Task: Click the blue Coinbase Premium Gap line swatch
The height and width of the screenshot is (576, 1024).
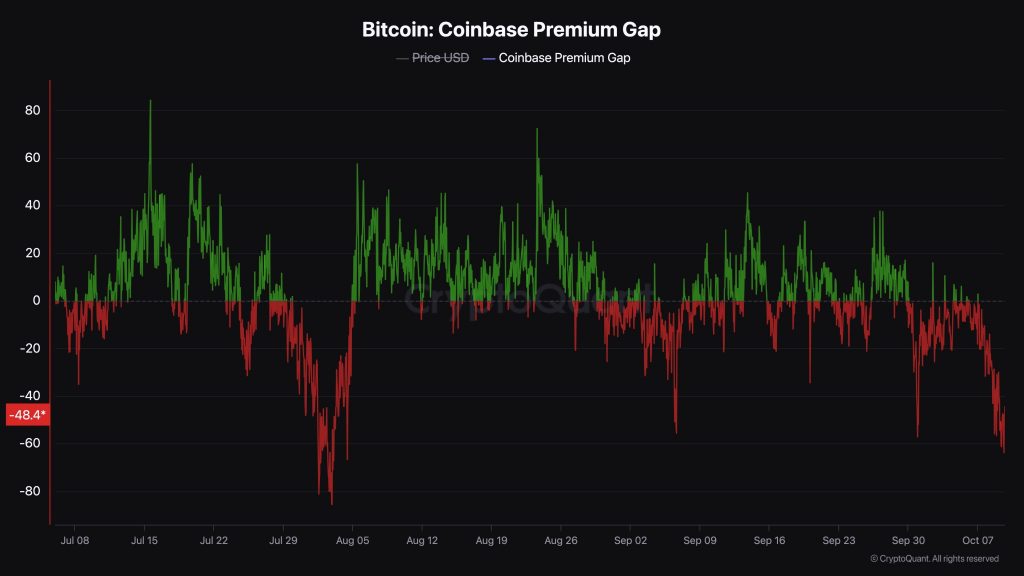Action: (488, 59)
